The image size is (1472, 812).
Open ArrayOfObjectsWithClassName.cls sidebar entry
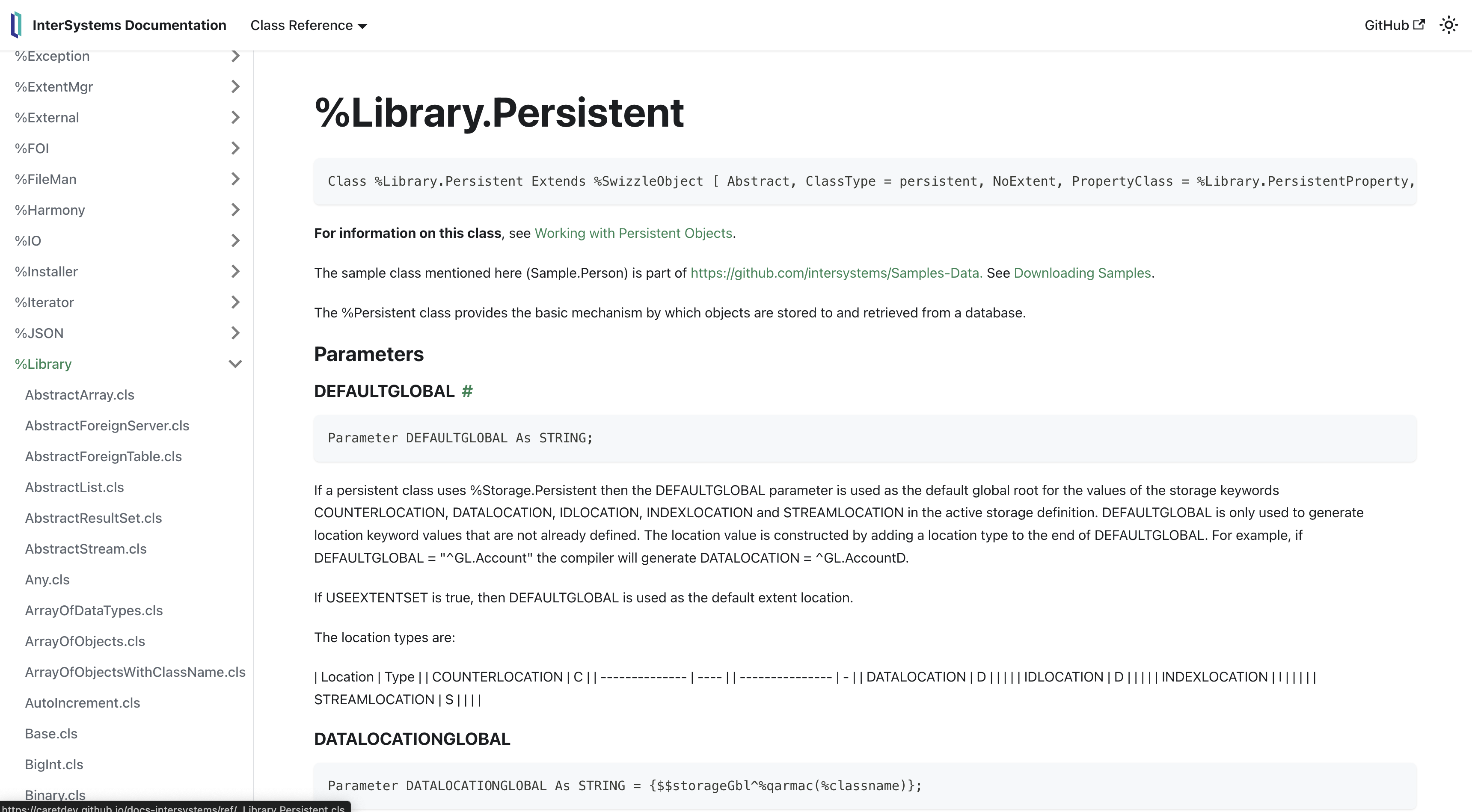point(135,672)
